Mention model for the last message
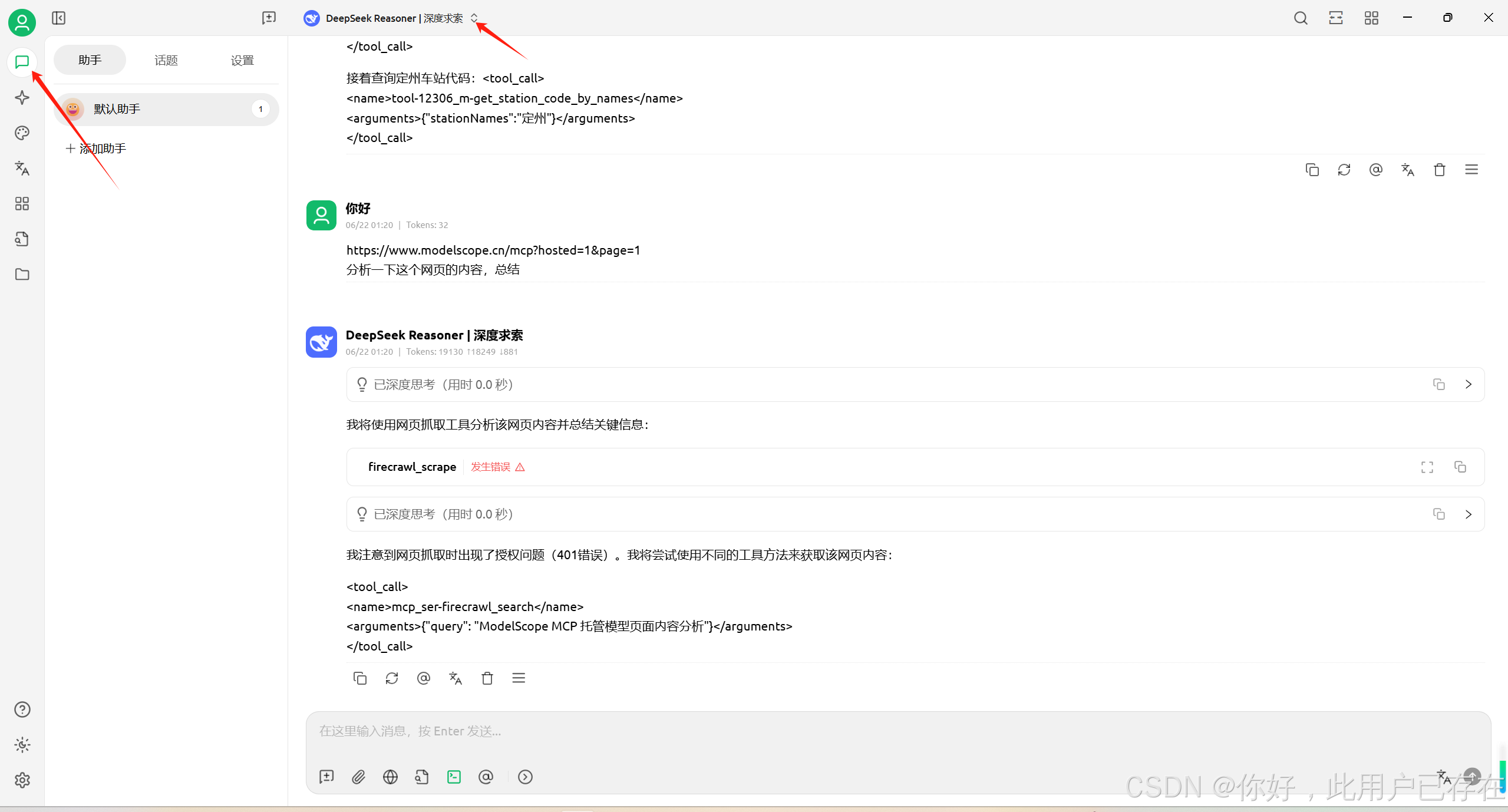This screenshot has width=1508, height=812. [x=423, y=678]
